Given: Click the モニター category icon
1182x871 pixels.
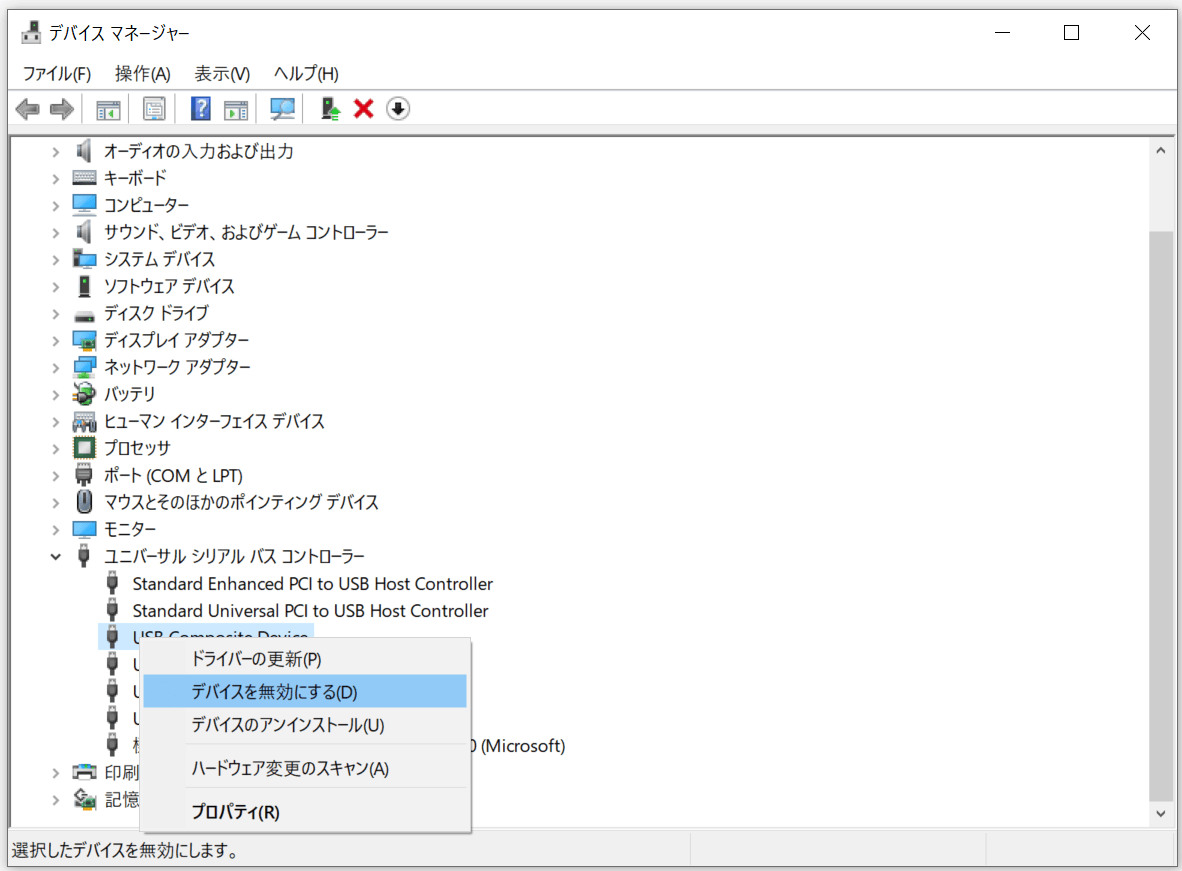Looking at the screenshot, I should 84,529.
